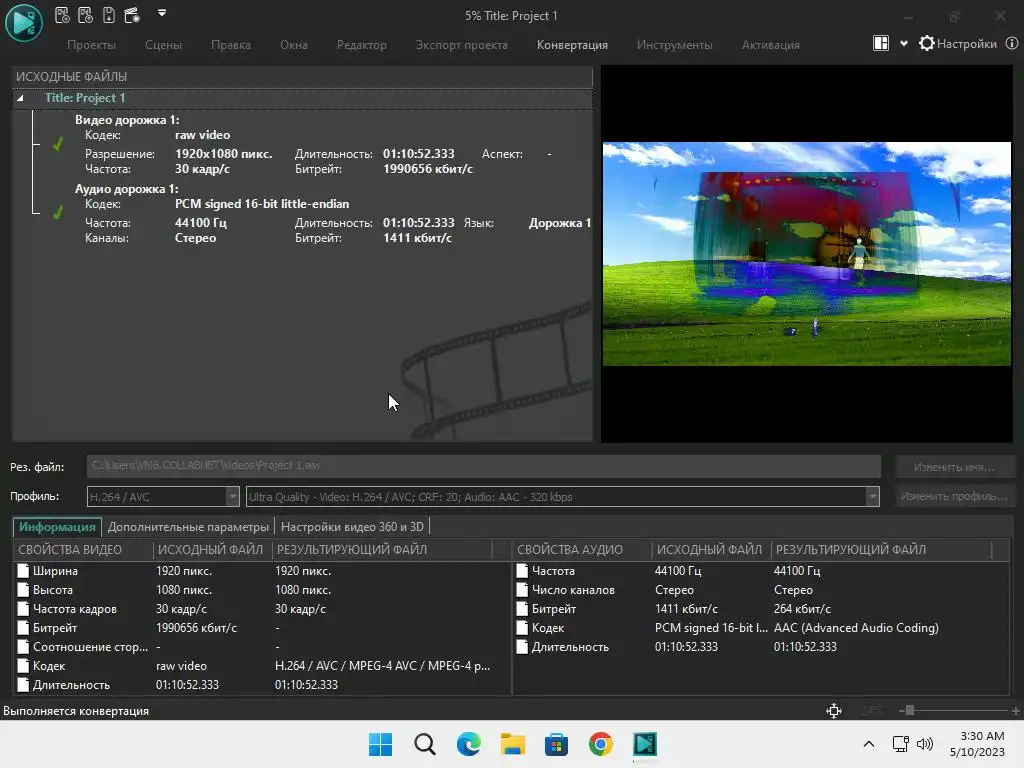
Task: Open the Сцены menu
Action: (163, 45)
